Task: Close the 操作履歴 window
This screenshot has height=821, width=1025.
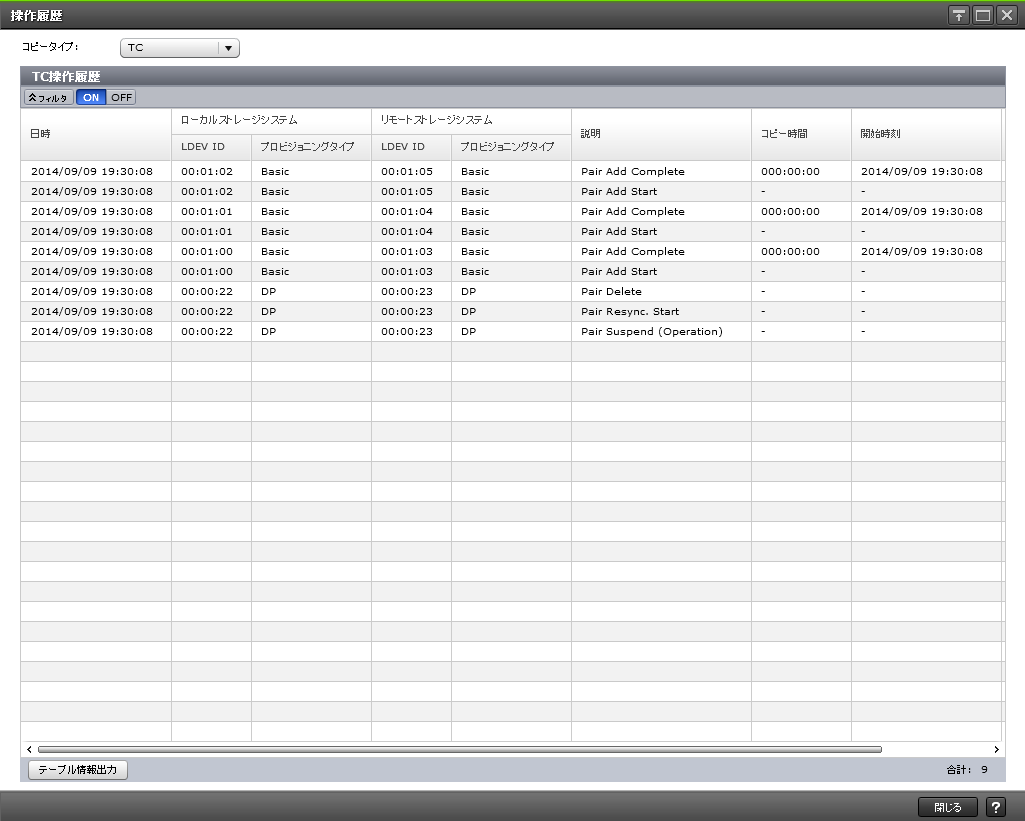Action: coord(1007,15)
